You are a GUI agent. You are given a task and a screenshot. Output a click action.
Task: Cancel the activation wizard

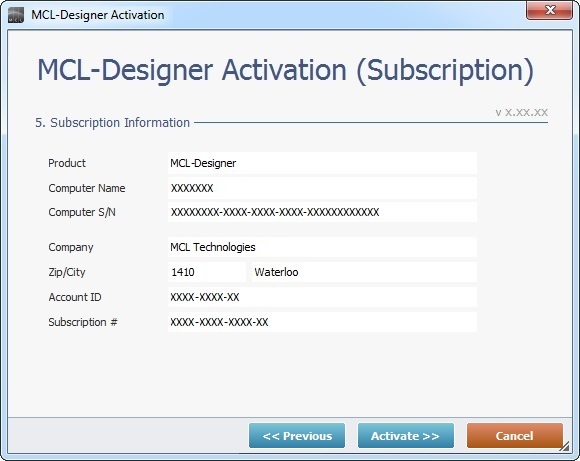515,435
